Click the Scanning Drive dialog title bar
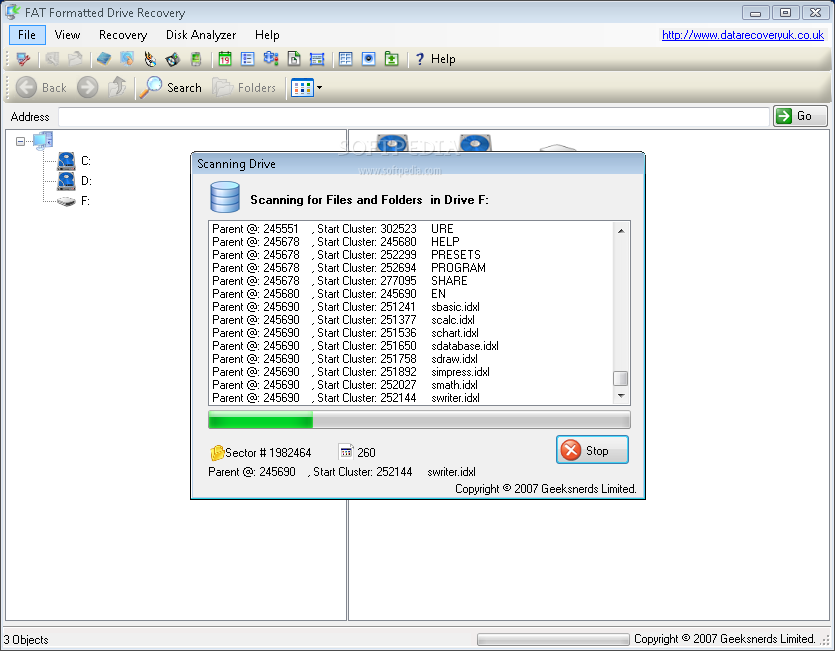835x651 pixels. [418, 164]
